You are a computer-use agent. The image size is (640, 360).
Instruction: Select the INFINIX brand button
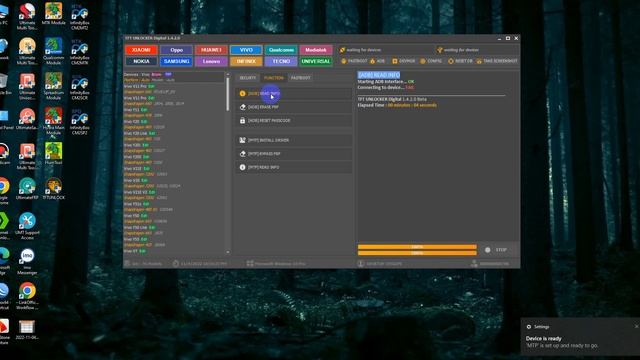pos(246,61)
